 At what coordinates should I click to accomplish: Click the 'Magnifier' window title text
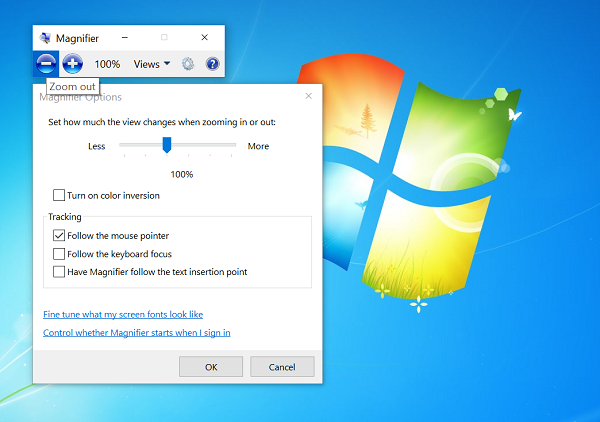[77, 38]
